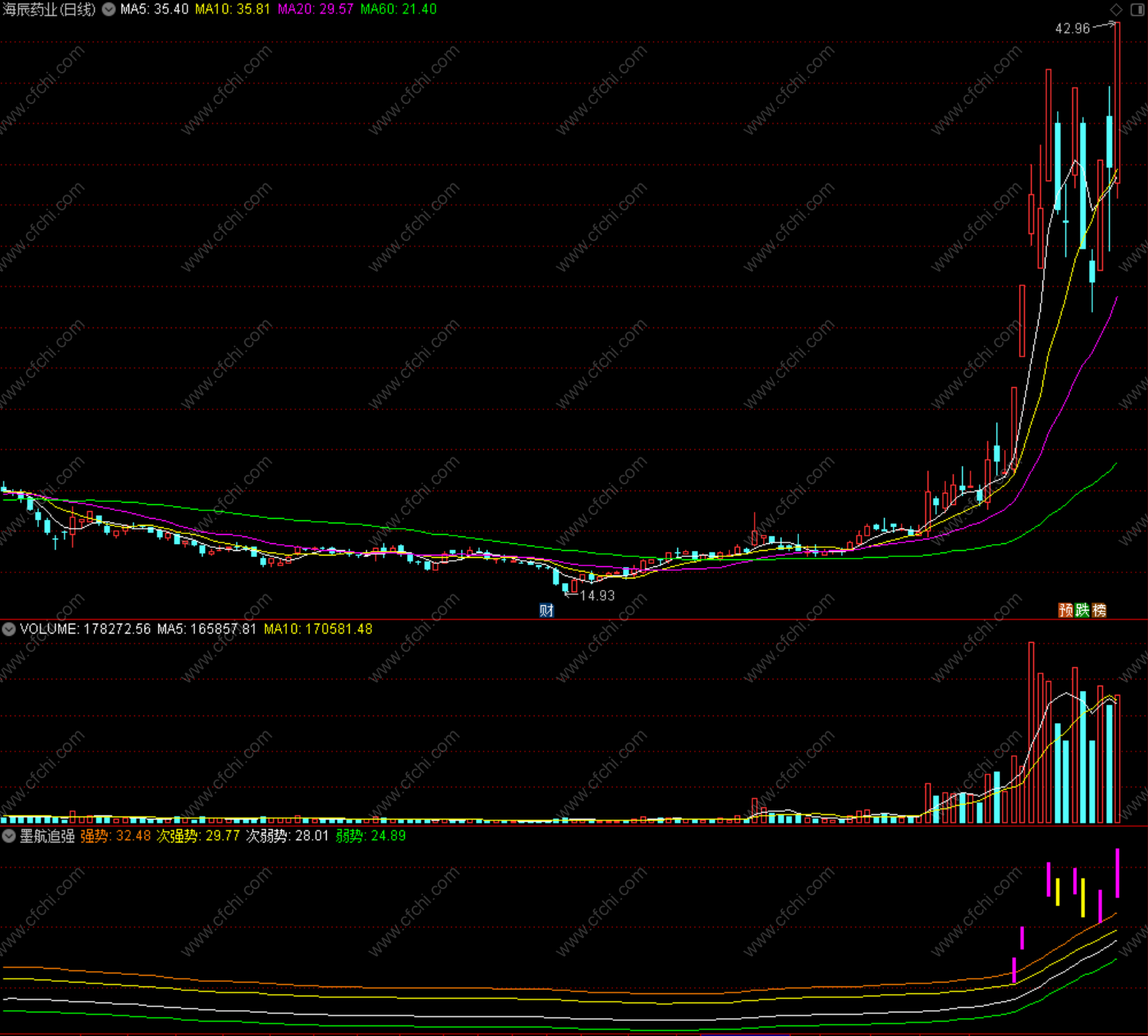Click the 榜 badge icon
Viewport: 1148px width, 1036px height.
tap(1099, 610)
